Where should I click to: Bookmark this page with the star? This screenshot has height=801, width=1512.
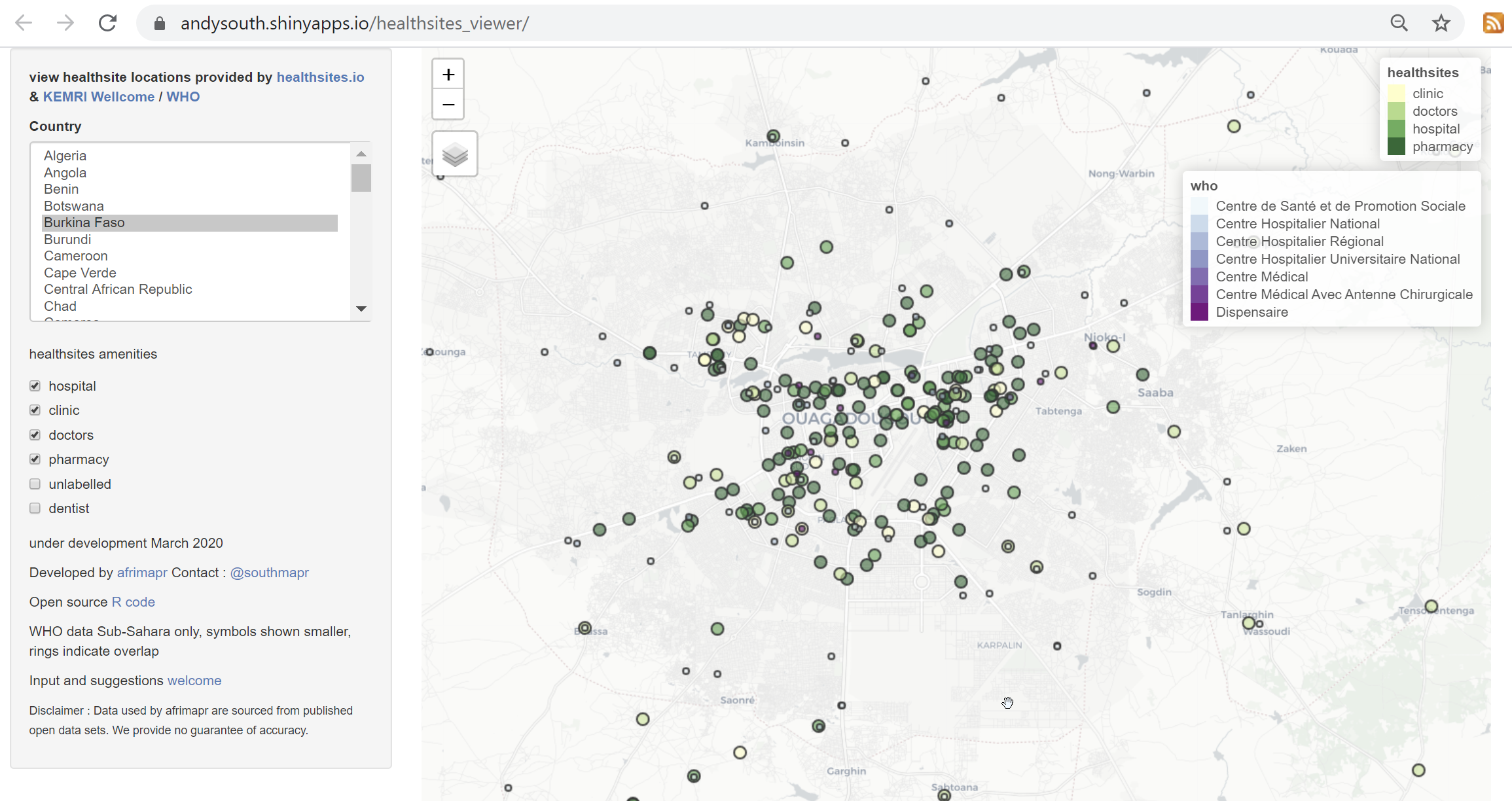(1441, 24)
